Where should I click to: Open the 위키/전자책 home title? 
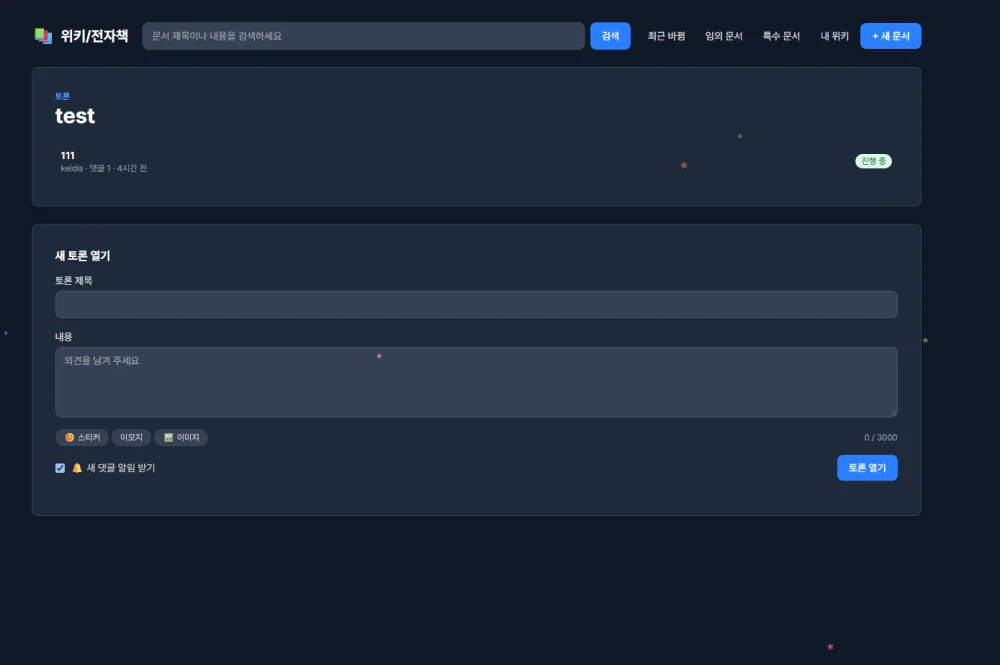(94, 36)
